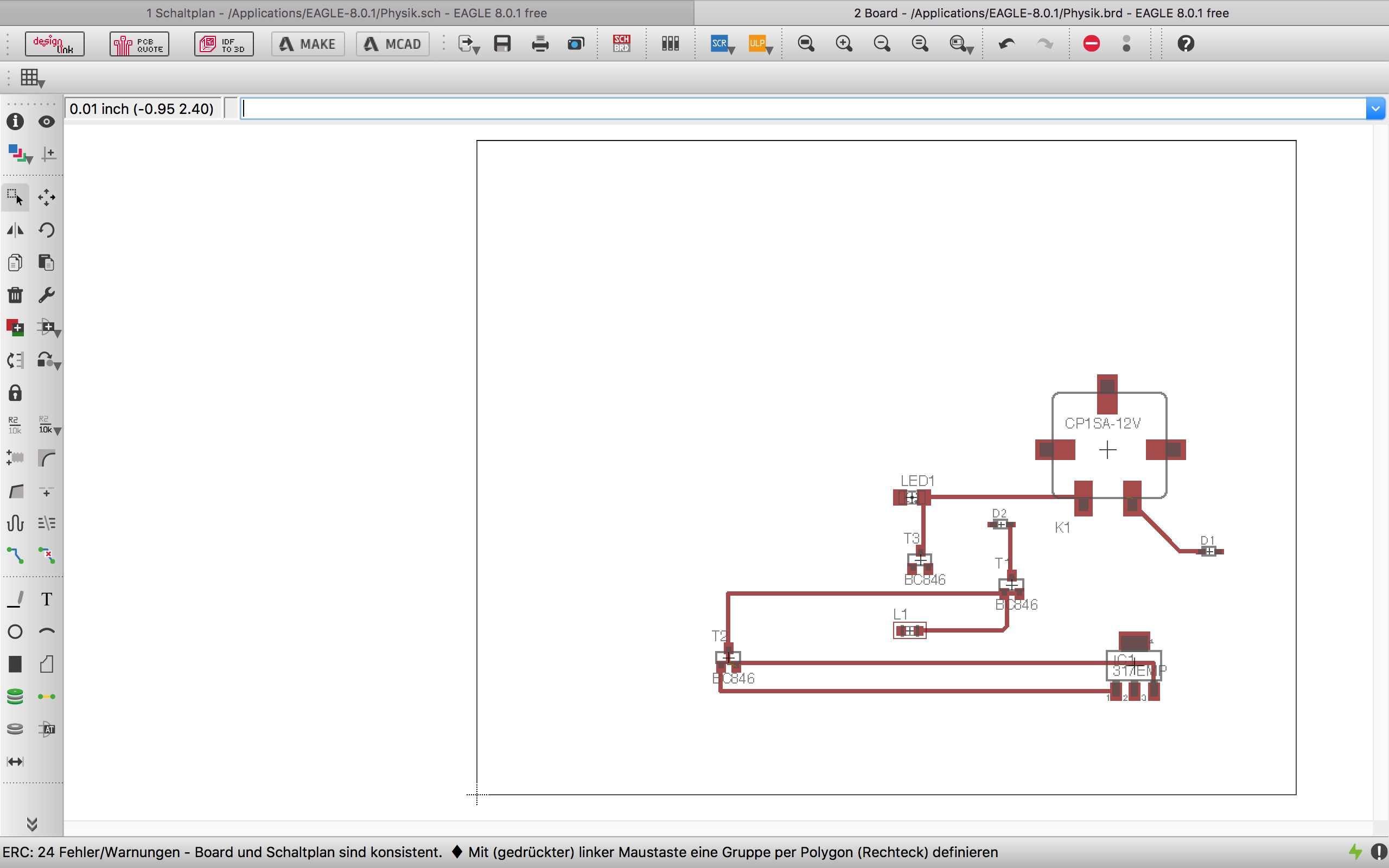The height and width of the screenshot is (868, 1389).
Task: Redraw the board view
Action: tap(920, 43)
